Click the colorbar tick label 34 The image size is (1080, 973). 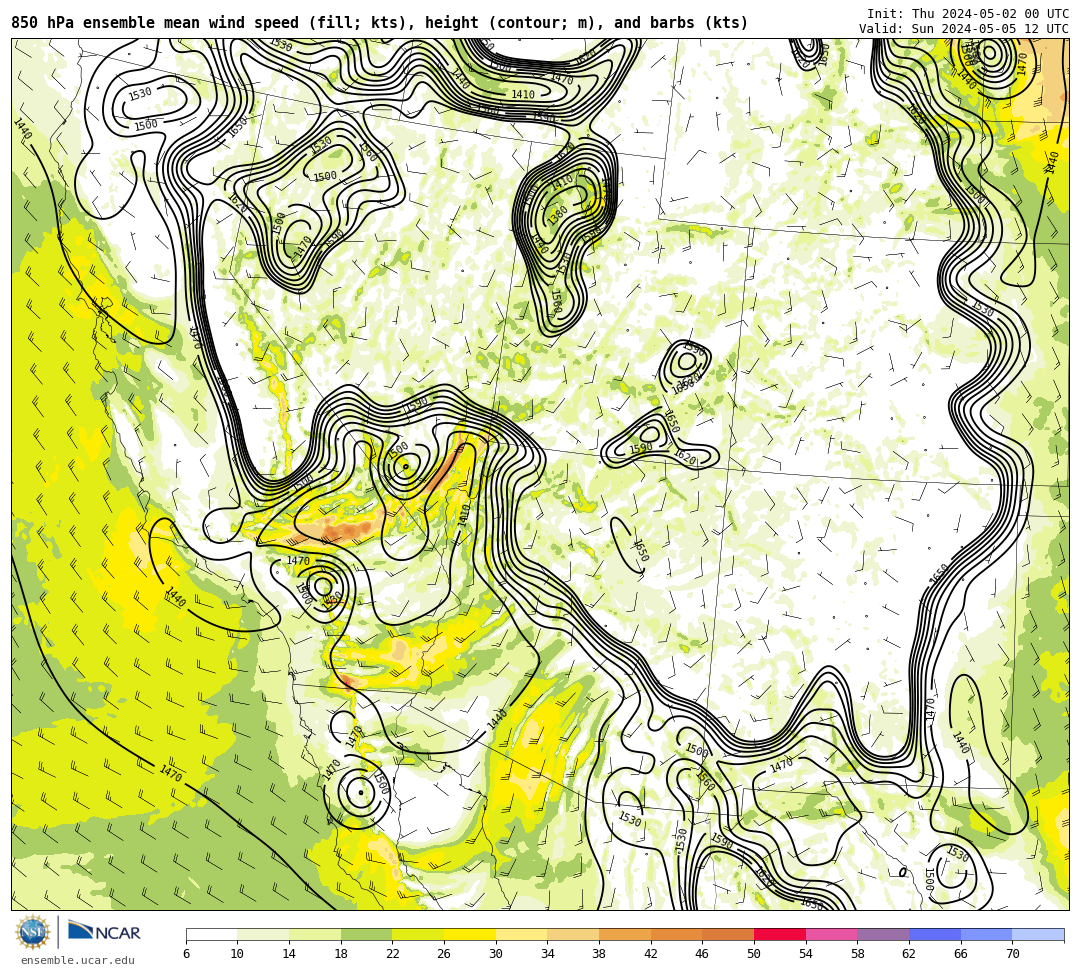click(x=548, y=954)
